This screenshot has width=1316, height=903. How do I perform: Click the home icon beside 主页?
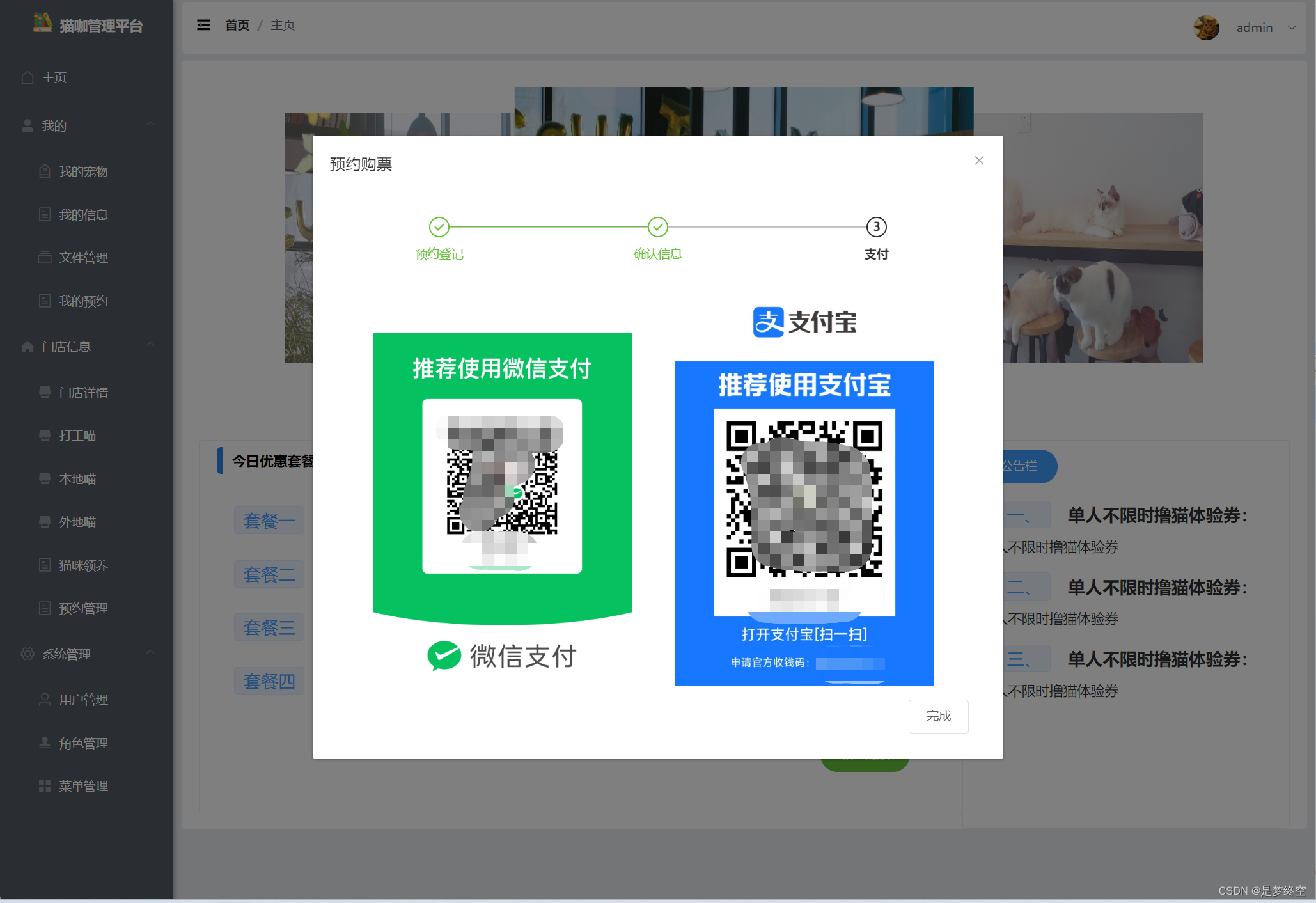tap(27, 77)
